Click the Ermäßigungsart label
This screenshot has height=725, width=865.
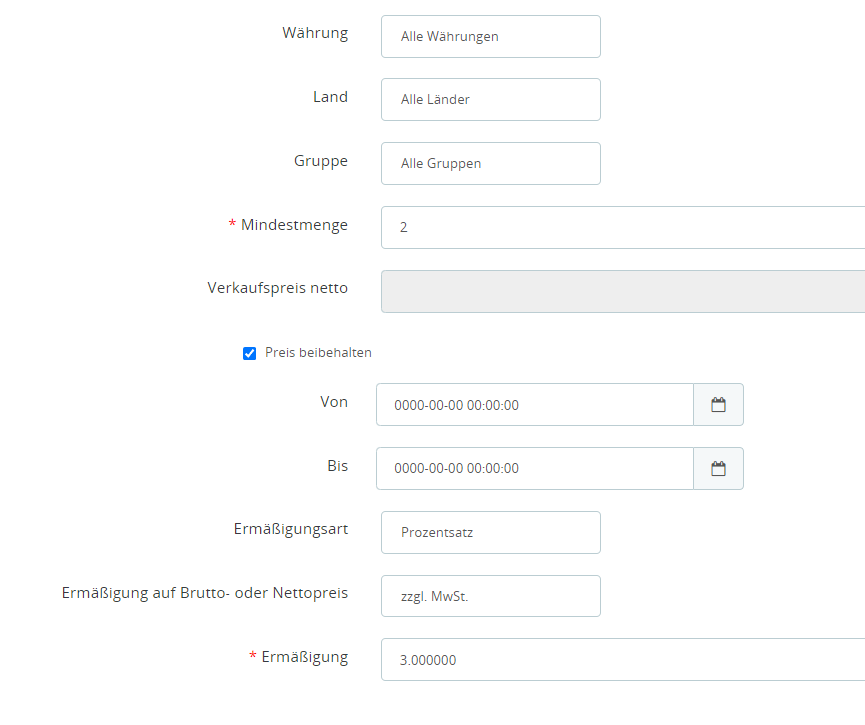point(290,529)
